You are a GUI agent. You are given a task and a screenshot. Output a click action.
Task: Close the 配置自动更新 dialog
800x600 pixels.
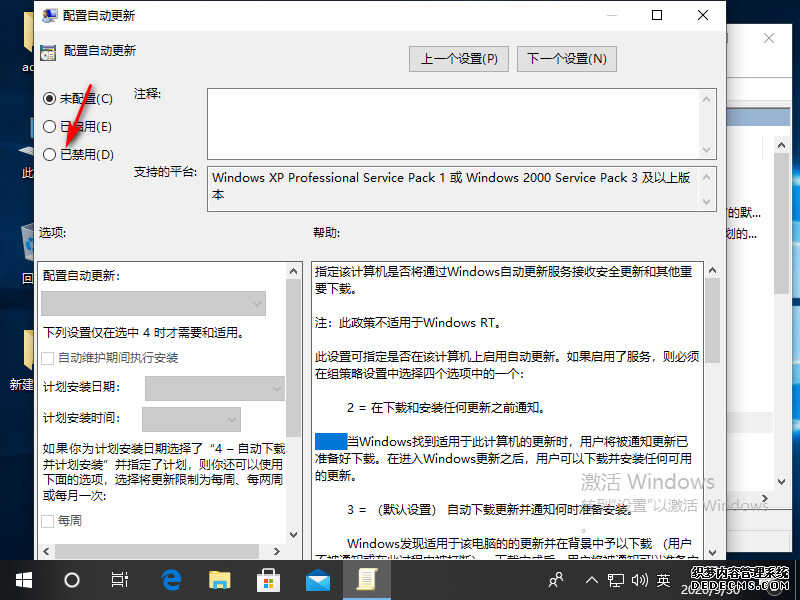703,15
